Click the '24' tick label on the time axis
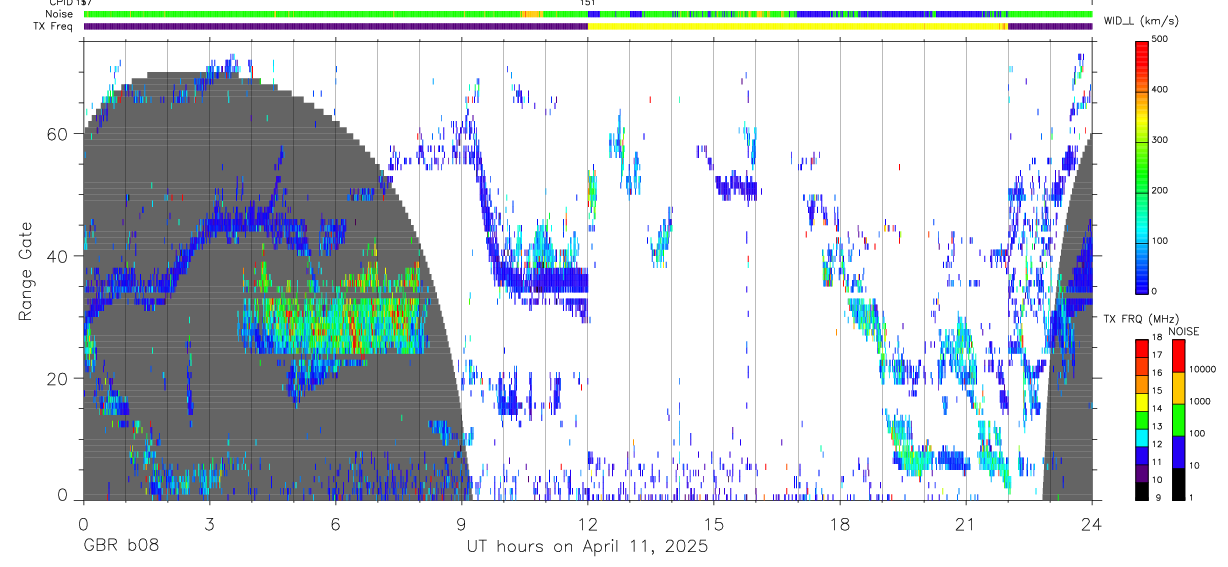1228x567 pixels. tap(1091, 524)
